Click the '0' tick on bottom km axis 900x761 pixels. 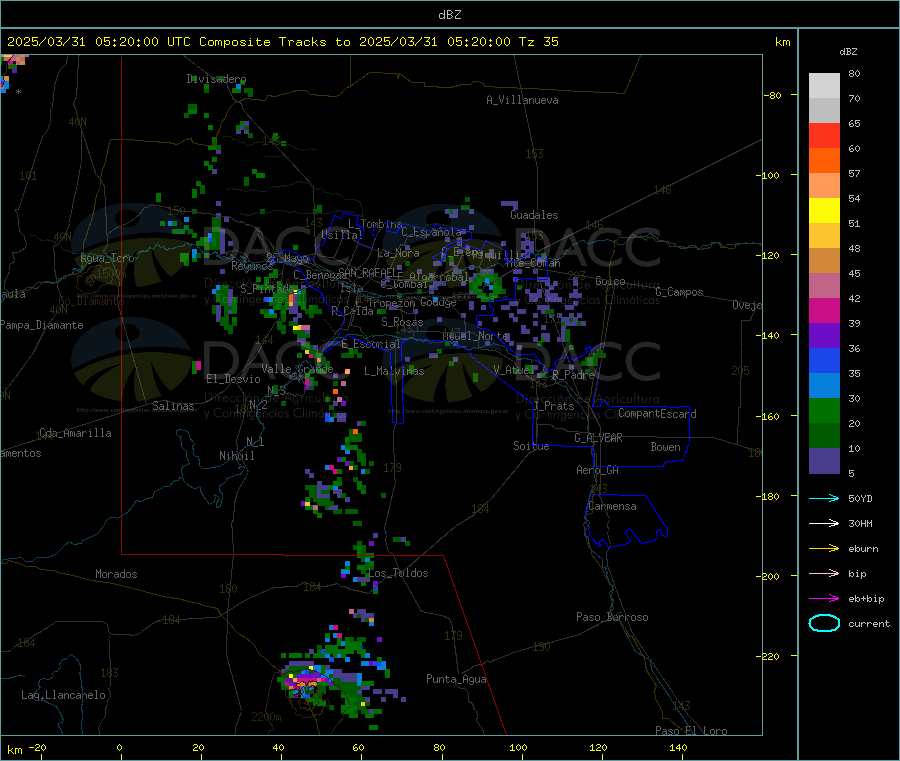point(119,747)
